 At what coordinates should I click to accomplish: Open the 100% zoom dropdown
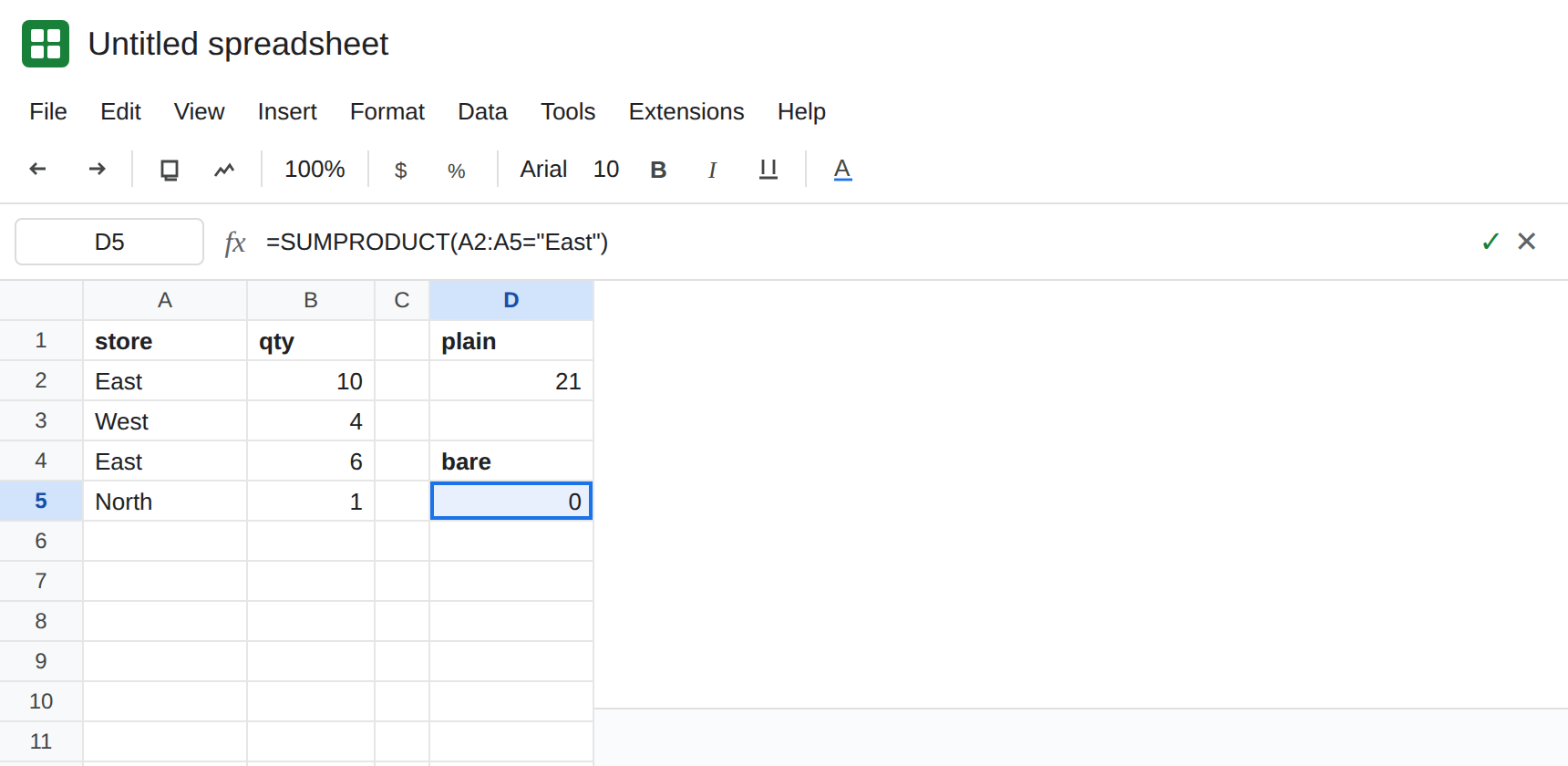click(x=315, y=170)
